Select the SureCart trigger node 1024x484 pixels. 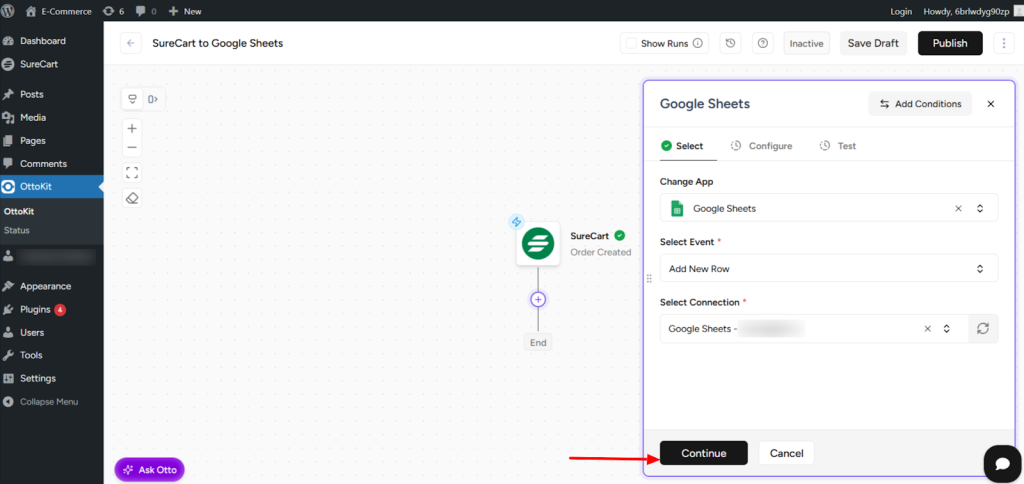538,244
